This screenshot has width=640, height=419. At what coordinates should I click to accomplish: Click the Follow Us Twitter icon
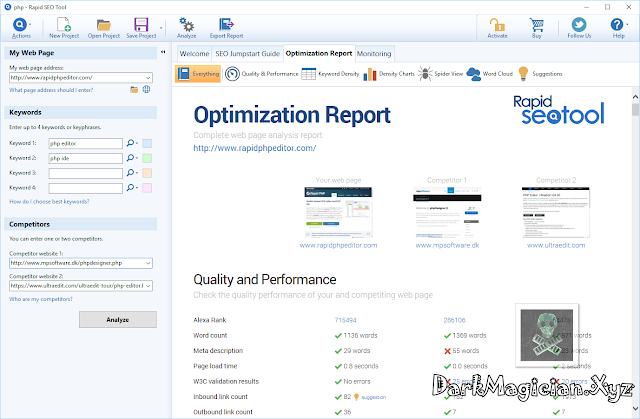pos(579,24)
